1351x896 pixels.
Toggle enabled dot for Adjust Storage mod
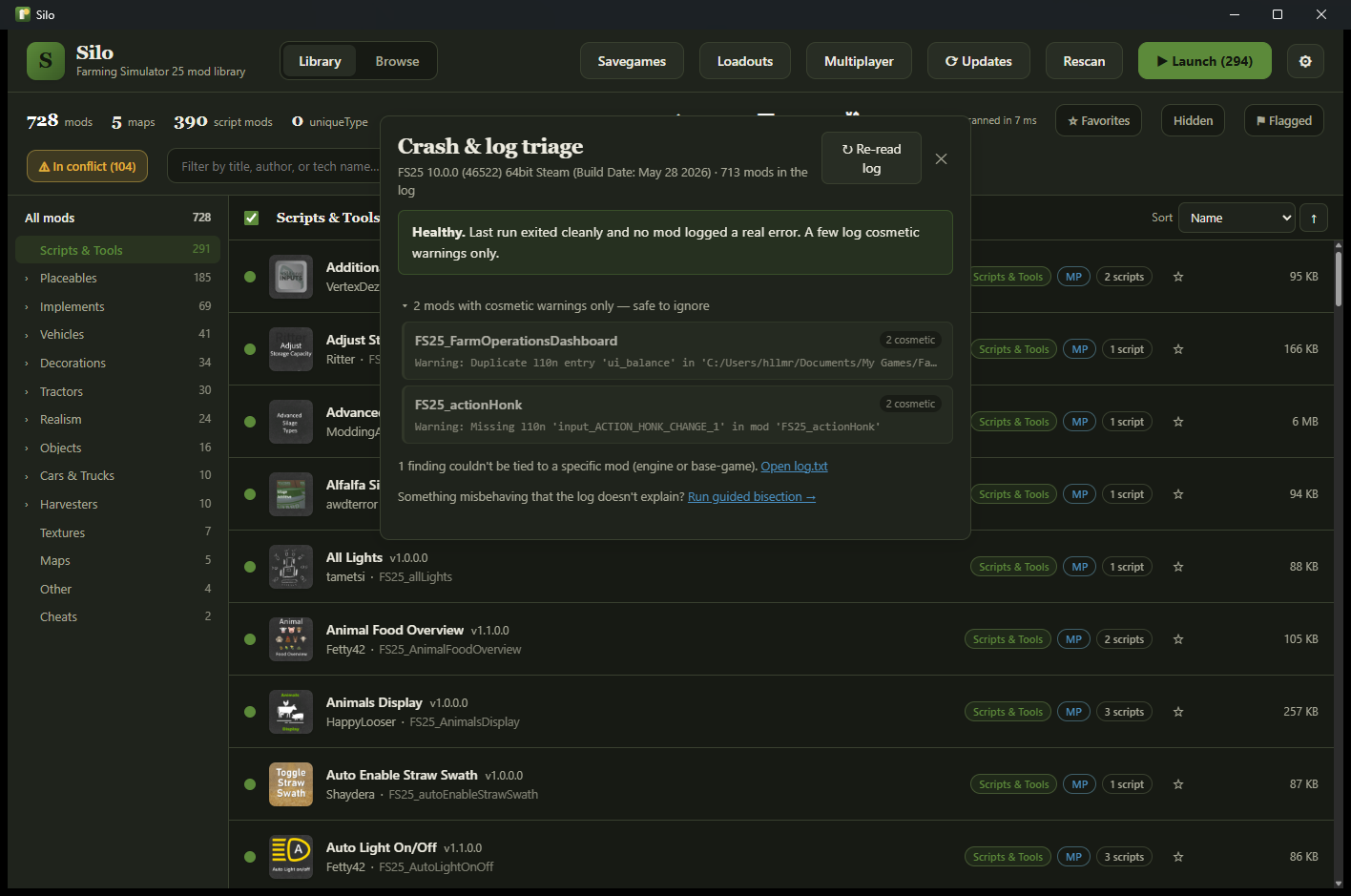(x=250, y=349)
